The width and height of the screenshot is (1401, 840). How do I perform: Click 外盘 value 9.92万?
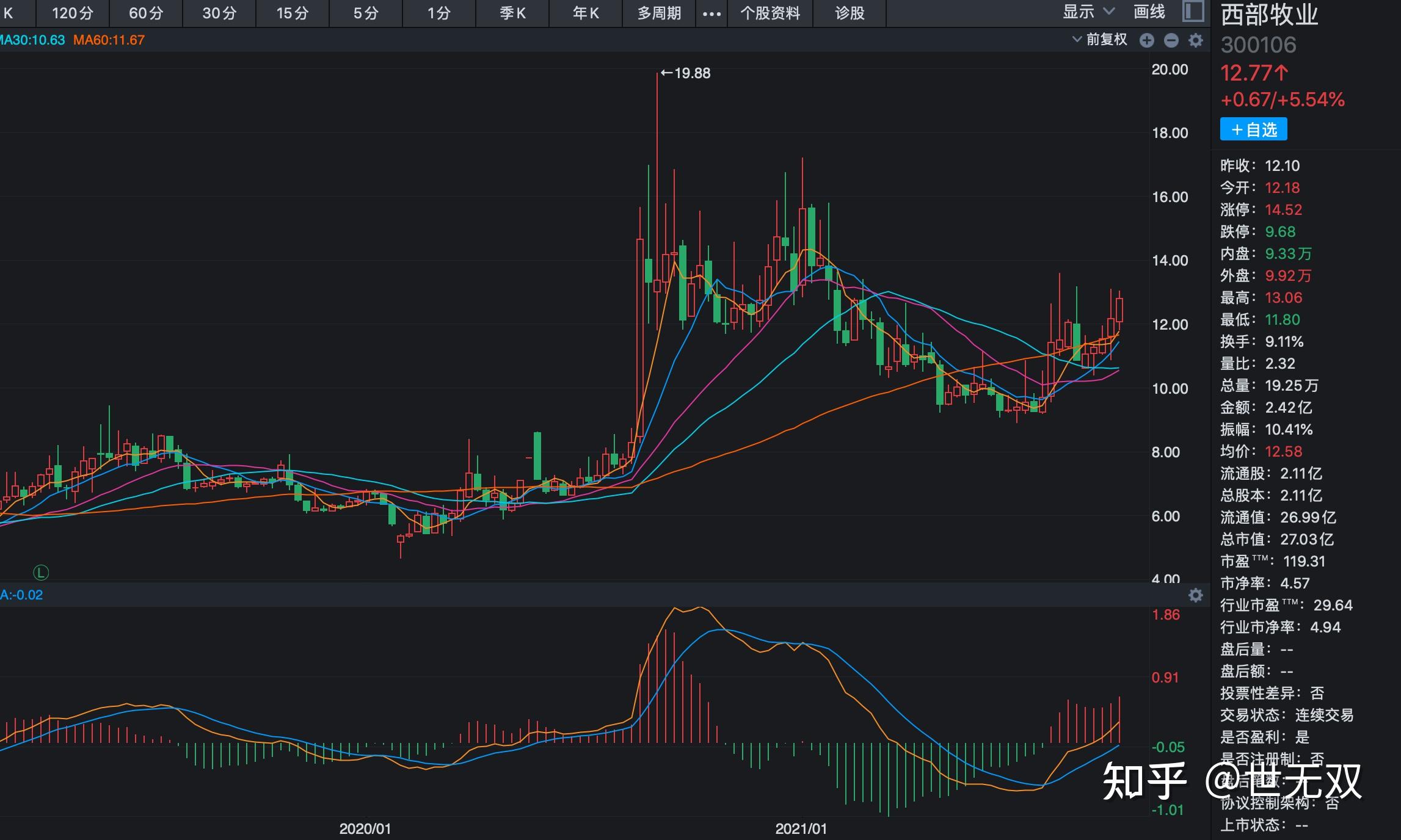(1288, 275)
